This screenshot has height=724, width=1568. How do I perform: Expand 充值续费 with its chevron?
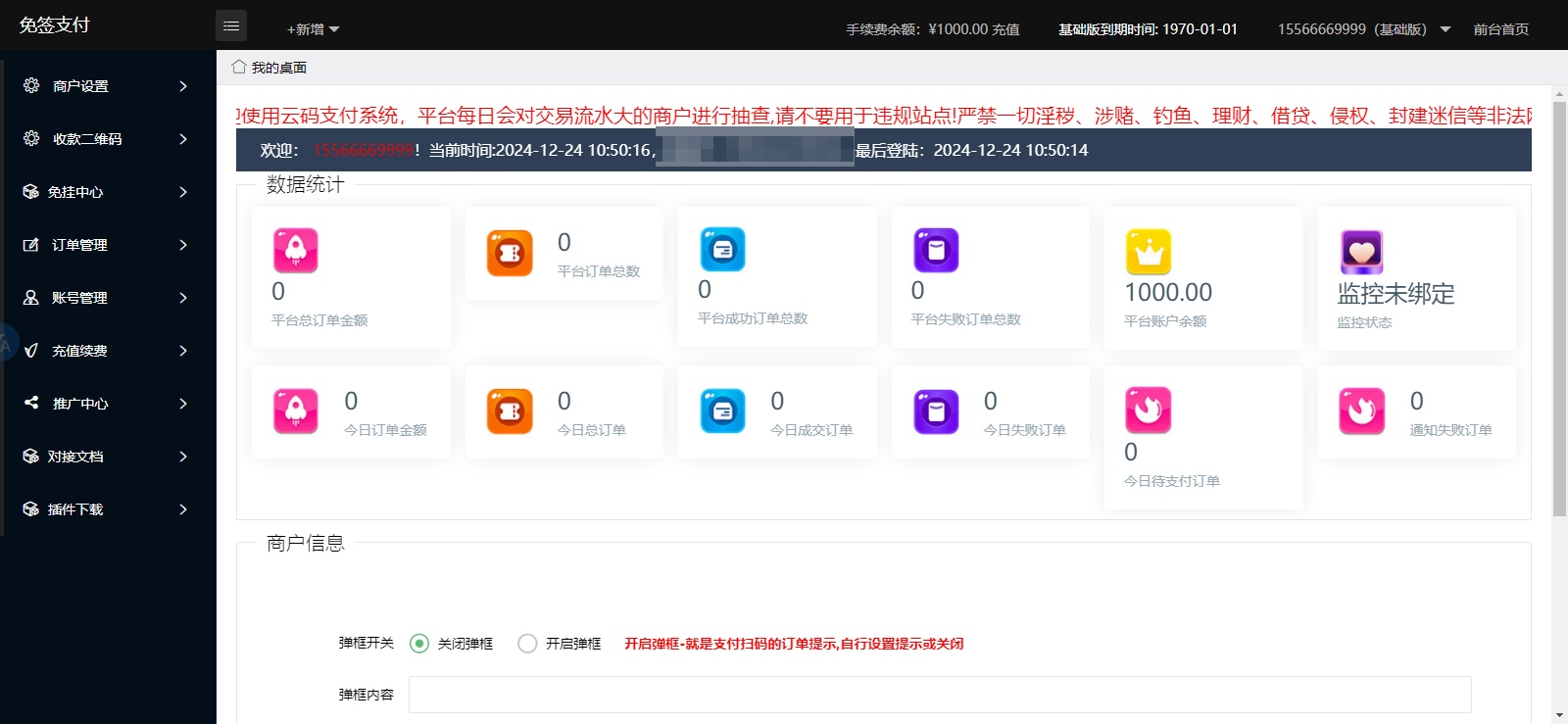pos(183,351)
